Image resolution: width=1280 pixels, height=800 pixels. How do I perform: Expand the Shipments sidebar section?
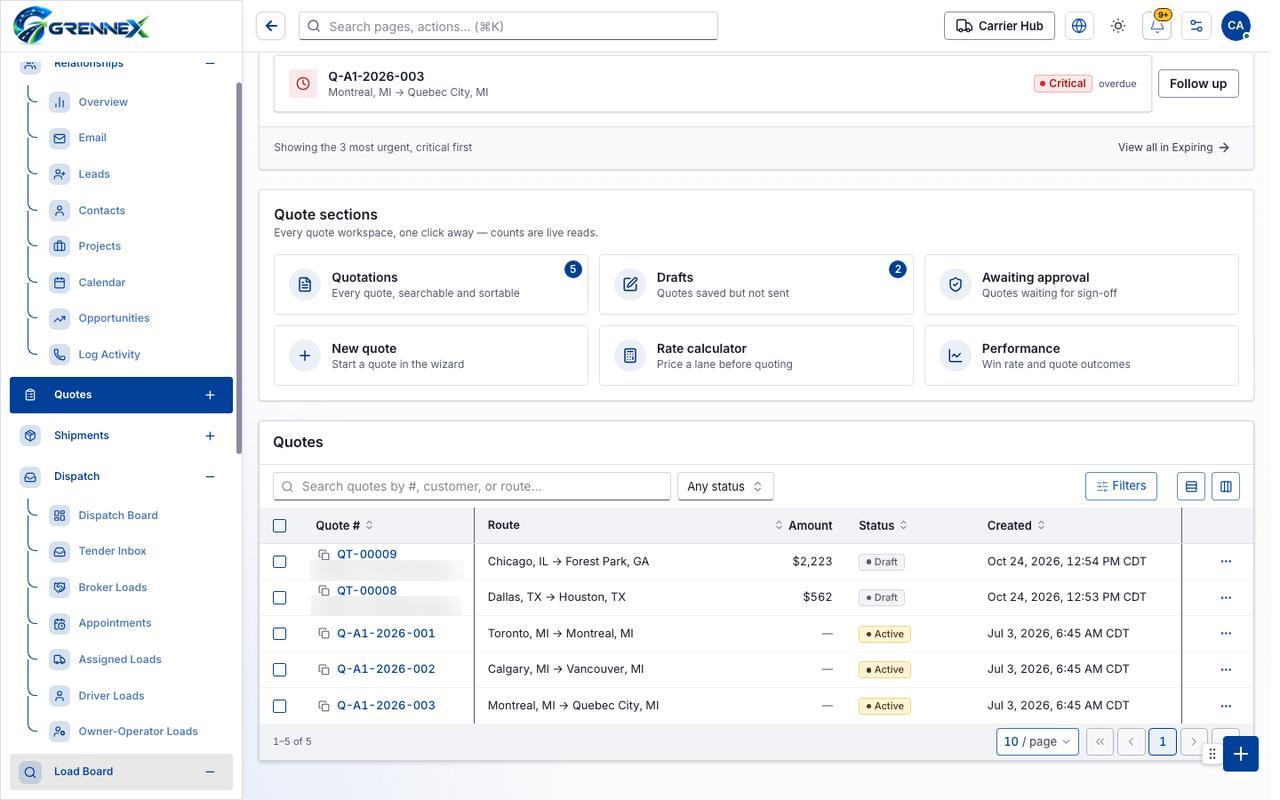(210, 436)
